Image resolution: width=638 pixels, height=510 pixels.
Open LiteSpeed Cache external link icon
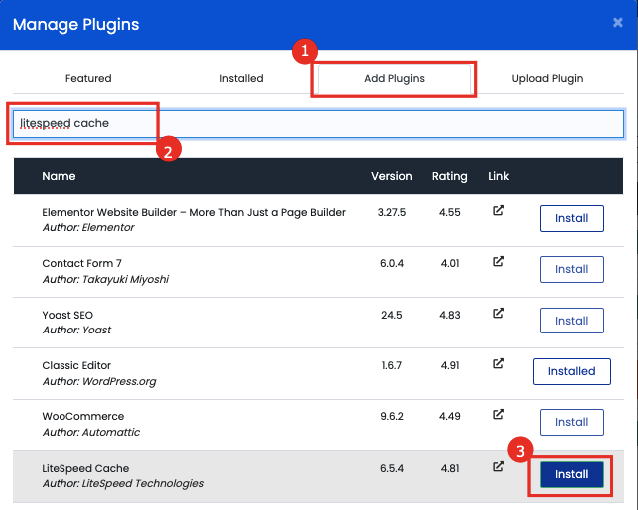pos(498,466)
